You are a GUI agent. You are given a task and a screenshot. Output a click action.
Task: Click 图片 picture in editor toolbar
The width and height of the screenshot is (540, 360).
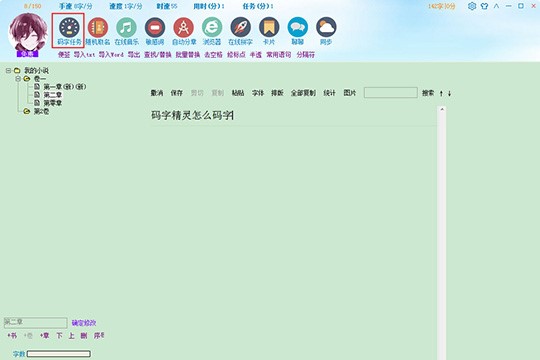pyautogui.click(x=350, y=93)
